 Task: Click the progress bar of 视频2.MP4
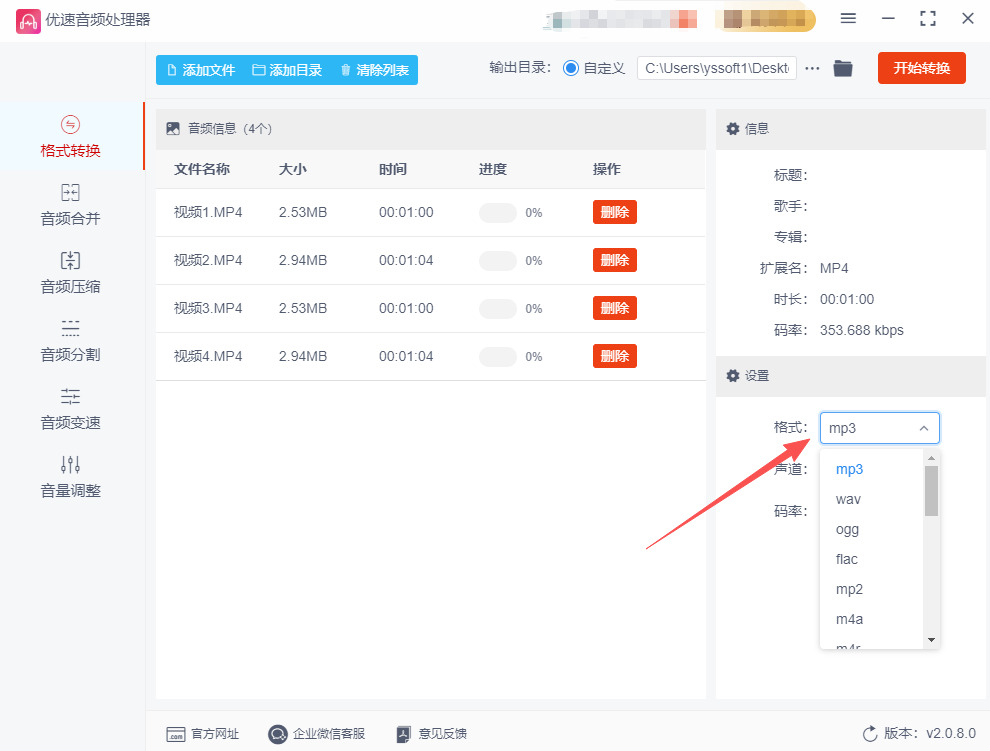pos(498,261)
